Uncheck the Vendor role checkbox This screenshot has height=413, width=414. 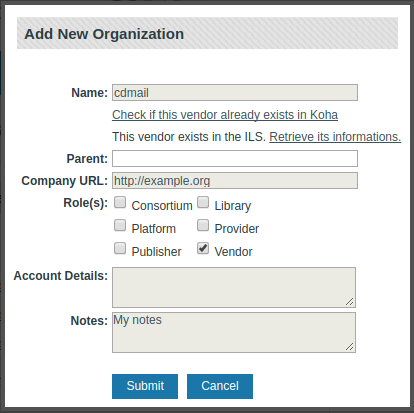coord(203,248)
